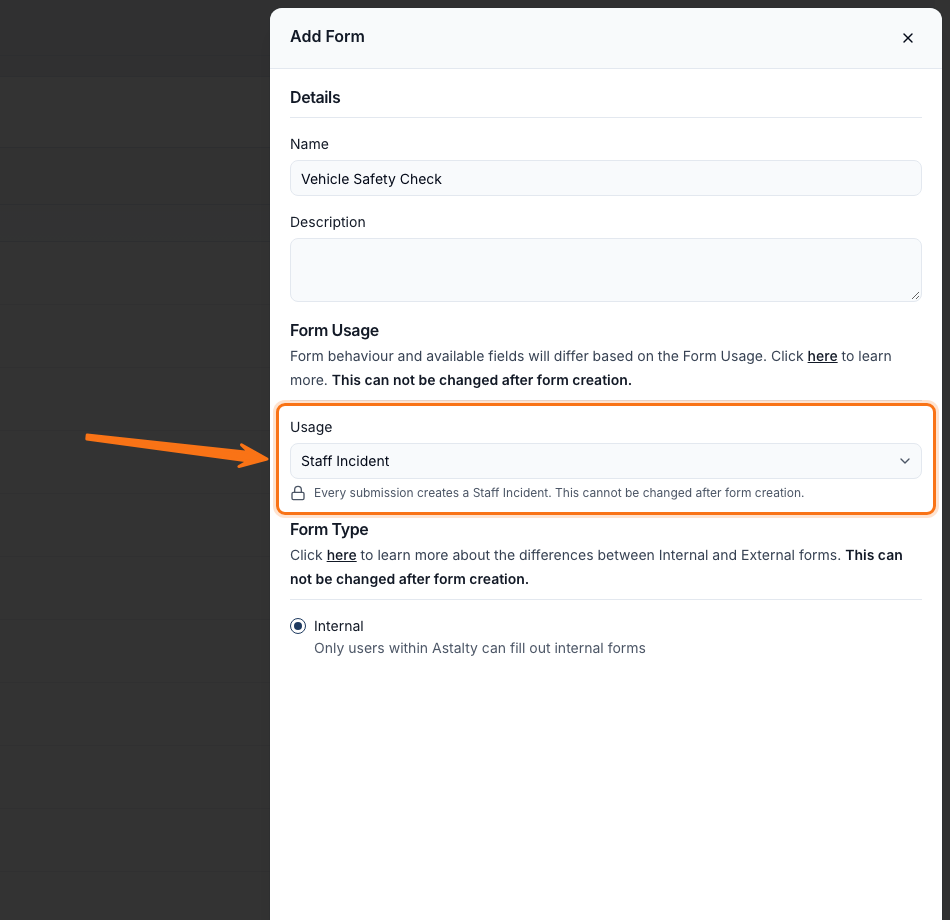Close the Add Form dialog
Image resolution: width=950 pixels, height=920 pixels.
point(907,38)
